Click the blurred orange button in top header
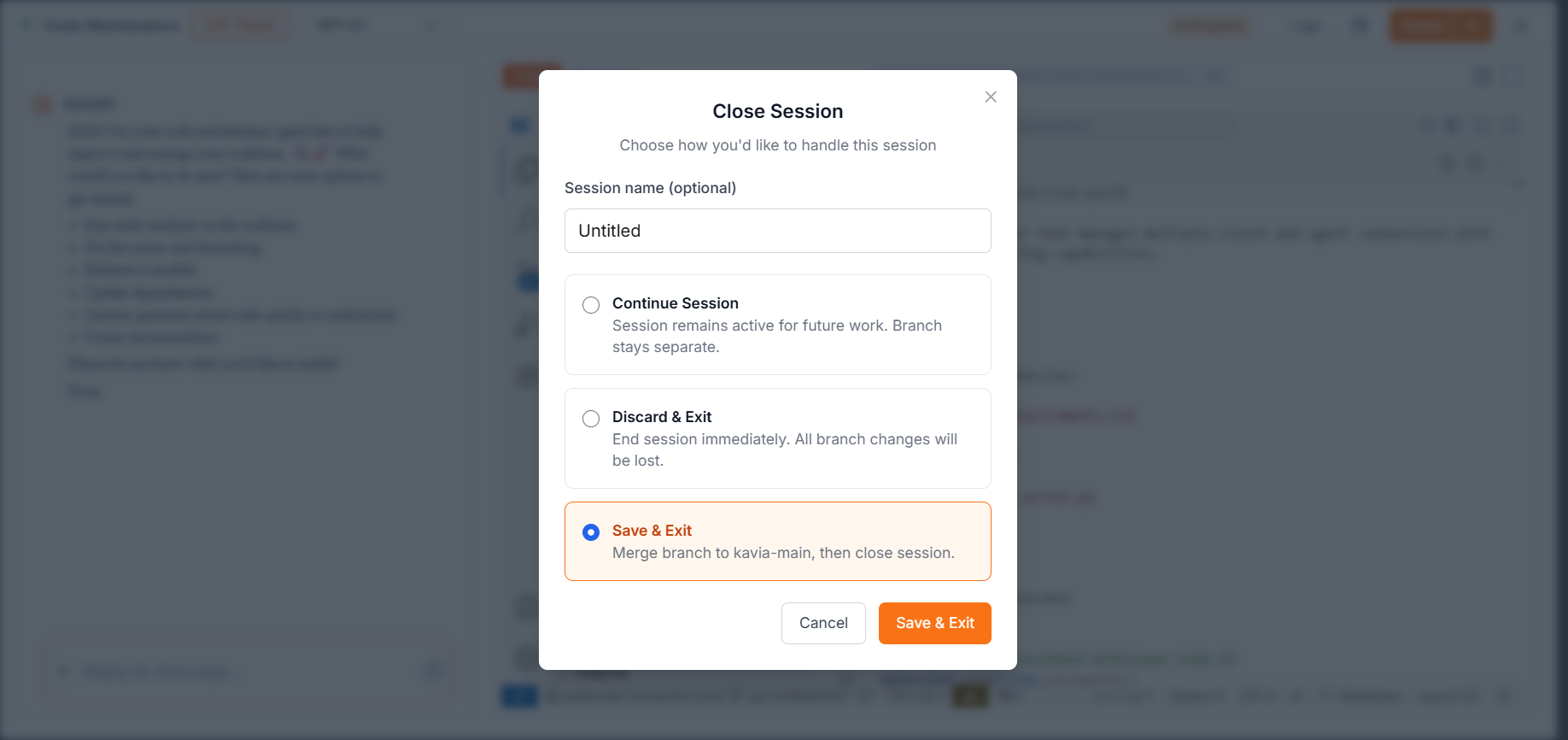1568x740 pixels. (x=1440, y=26)
